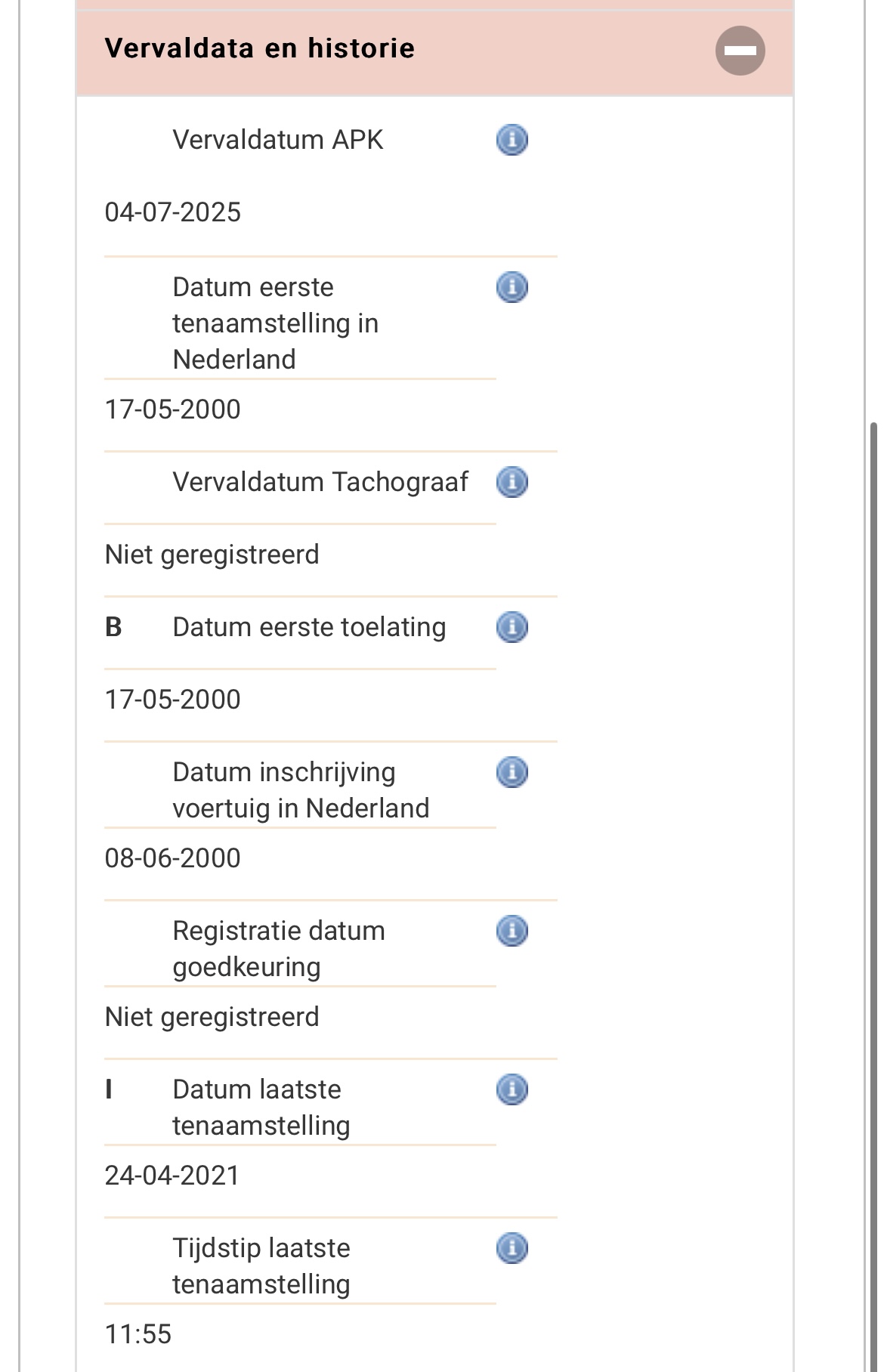Viewport: 884px width, 1372px height.
Task: Show info for Datum eerste tenaamstelling in Nederland
Action: coord(512,288)
